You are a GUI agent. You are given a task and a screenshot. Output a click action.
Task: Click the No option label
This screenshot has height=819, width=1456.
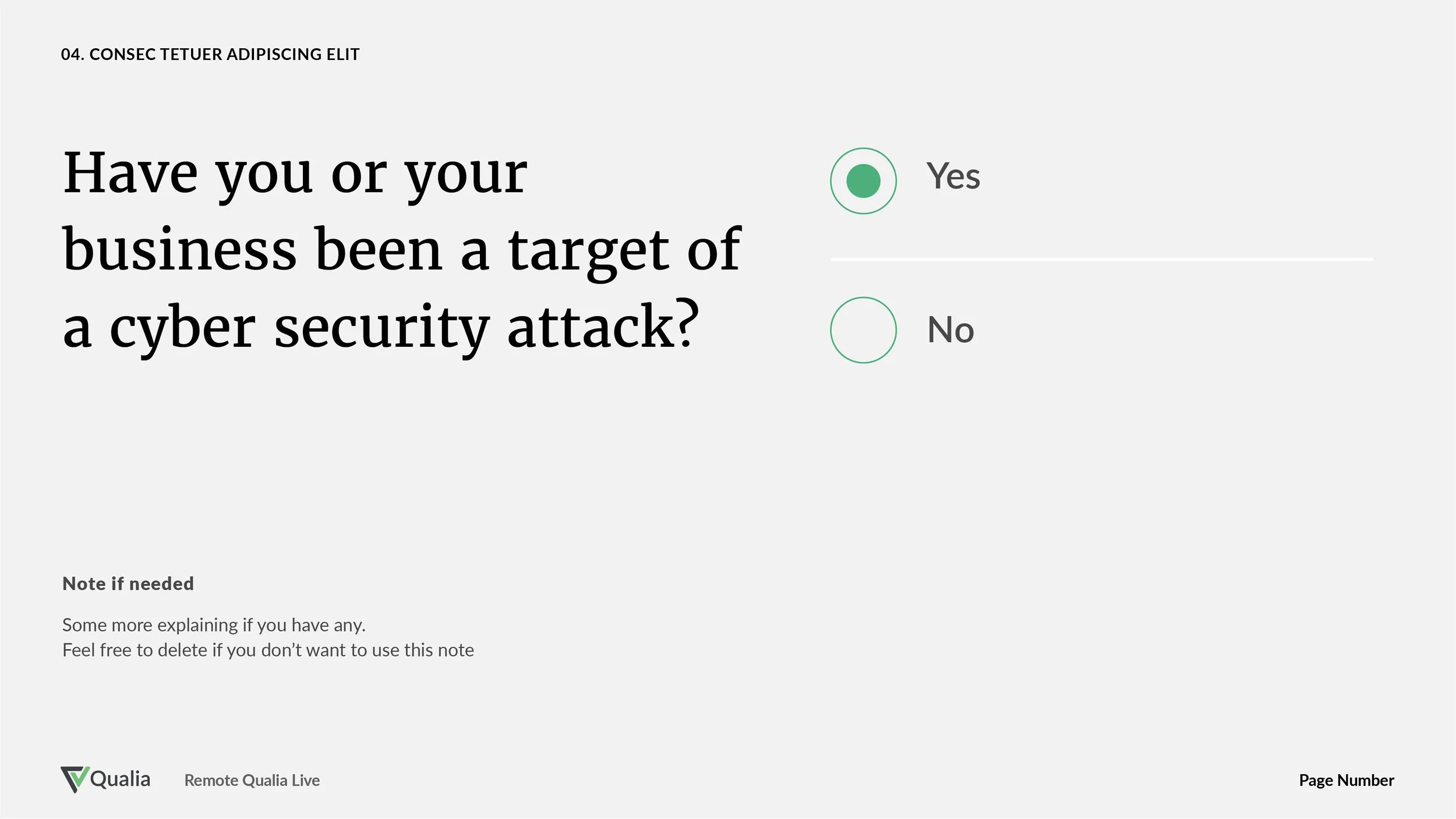pos(950,329)
